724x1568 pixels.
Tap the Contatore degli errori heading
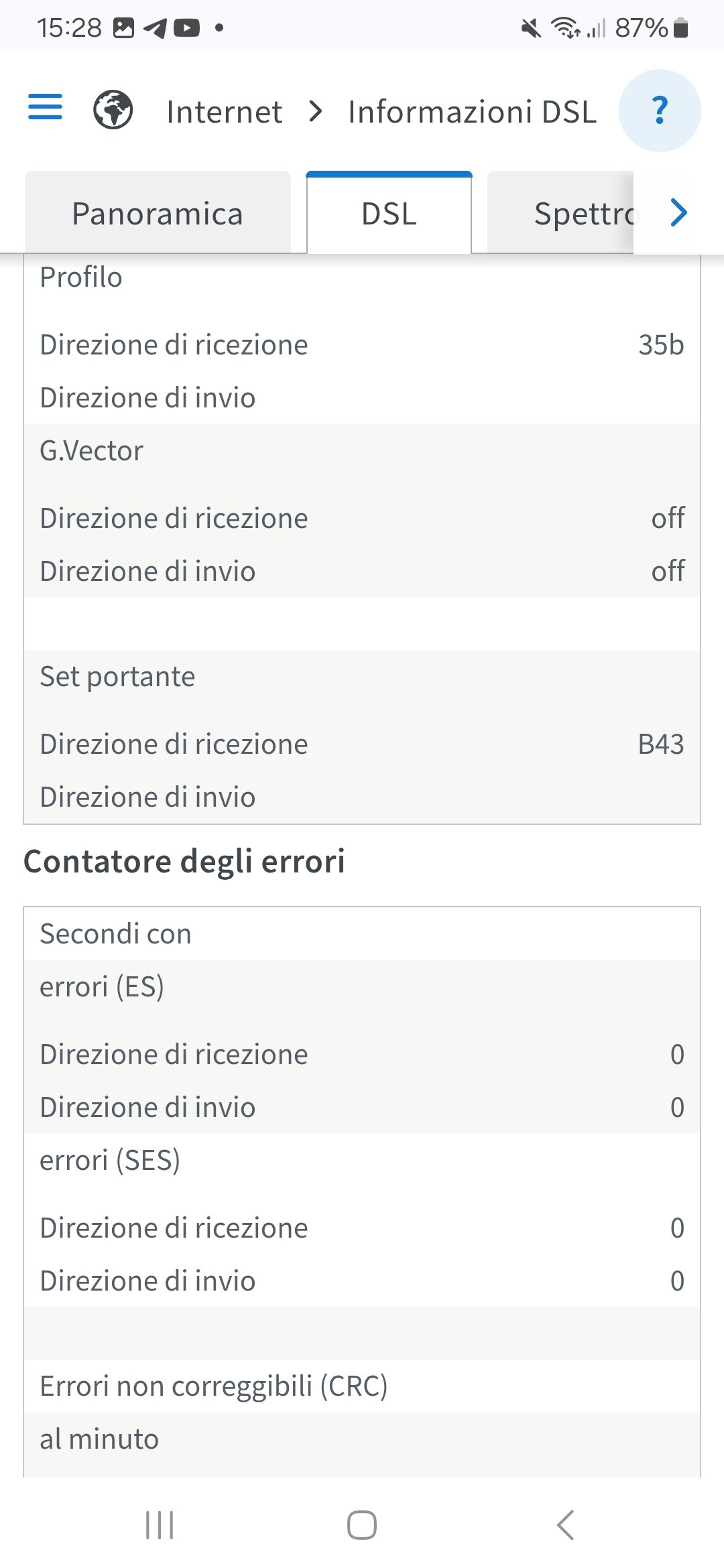(184, 862)
